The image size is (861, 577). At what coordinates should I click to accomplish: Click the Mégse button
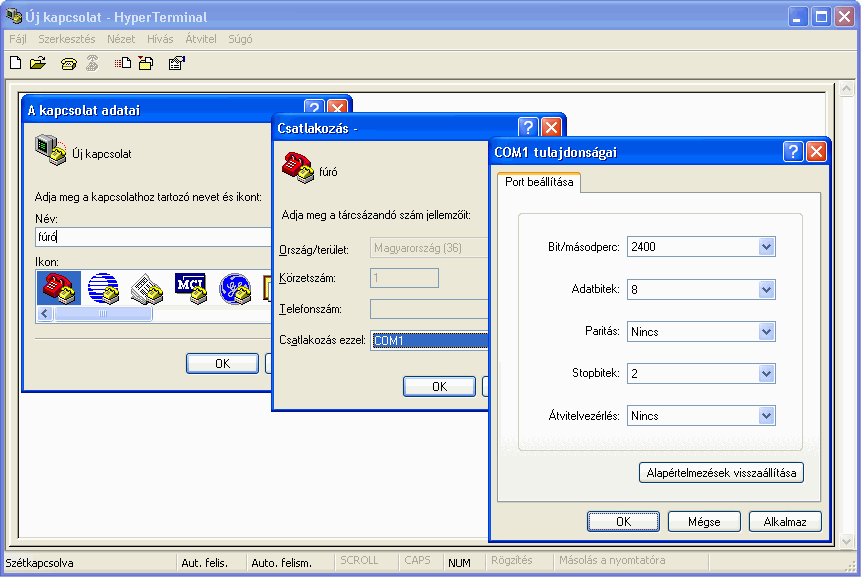704,522
